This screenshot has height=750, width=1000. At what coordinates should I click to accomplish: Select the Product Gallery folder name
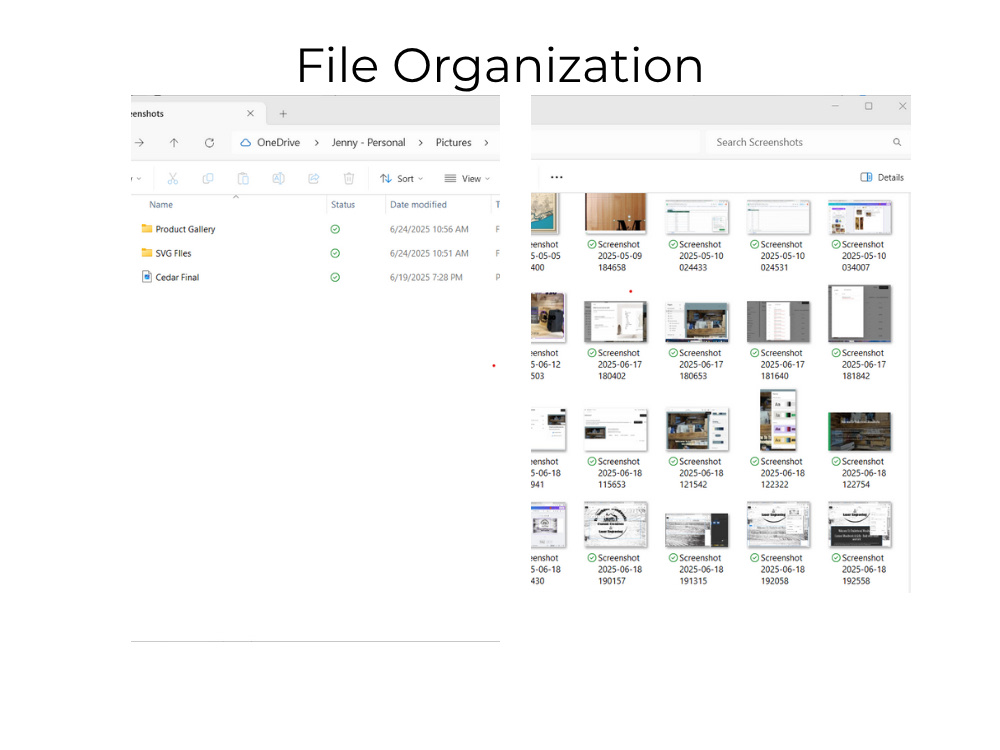(x=186, y=229)
